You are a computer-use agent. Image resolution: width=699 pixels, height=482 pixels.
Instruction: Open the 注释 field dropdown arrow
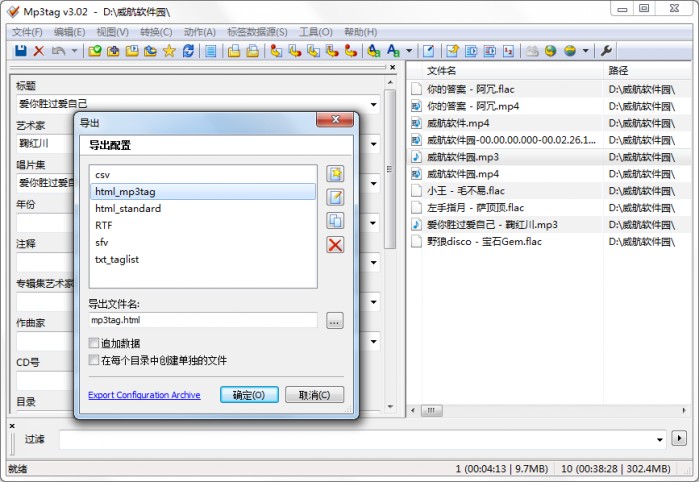373,263
